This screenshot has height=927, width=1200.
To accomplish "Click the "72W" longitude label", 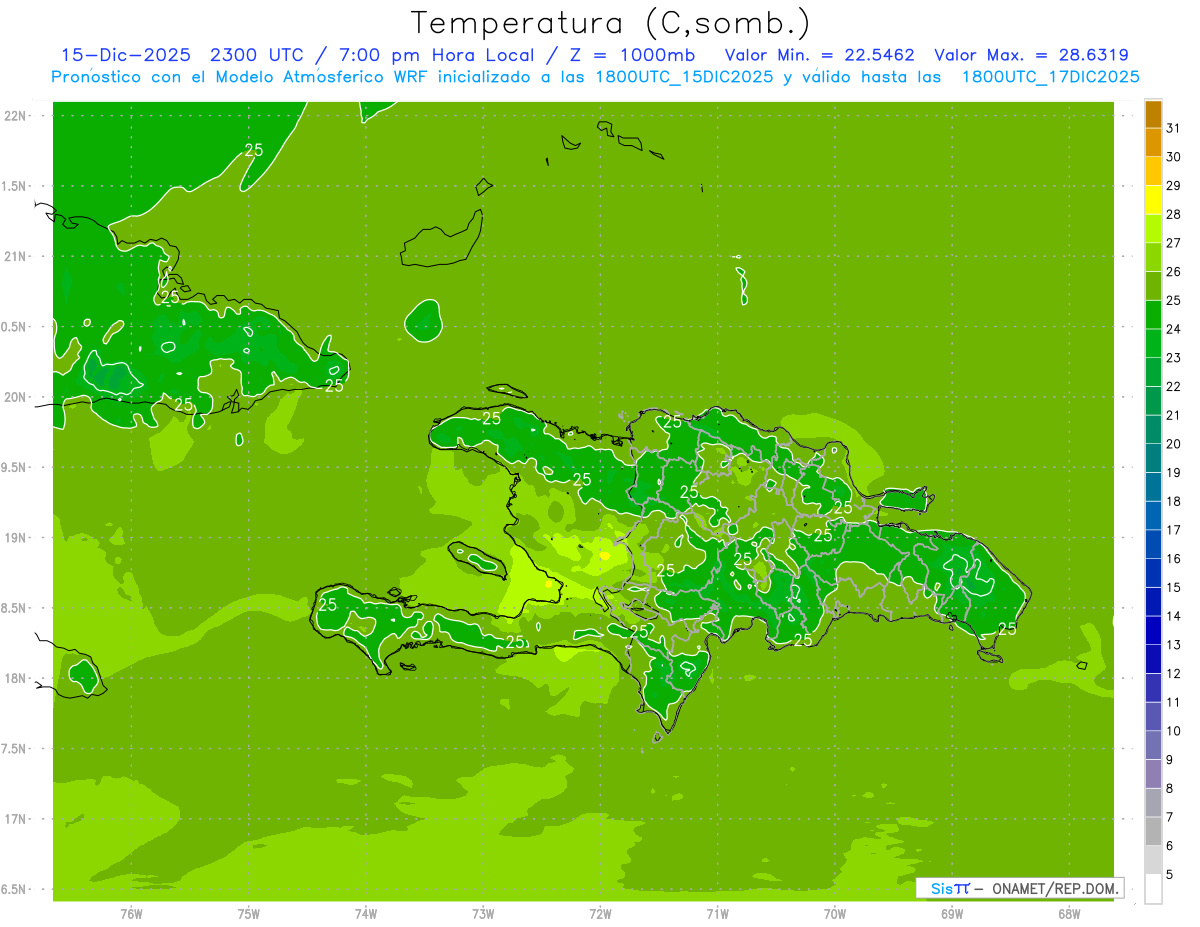I will [600, 913].
